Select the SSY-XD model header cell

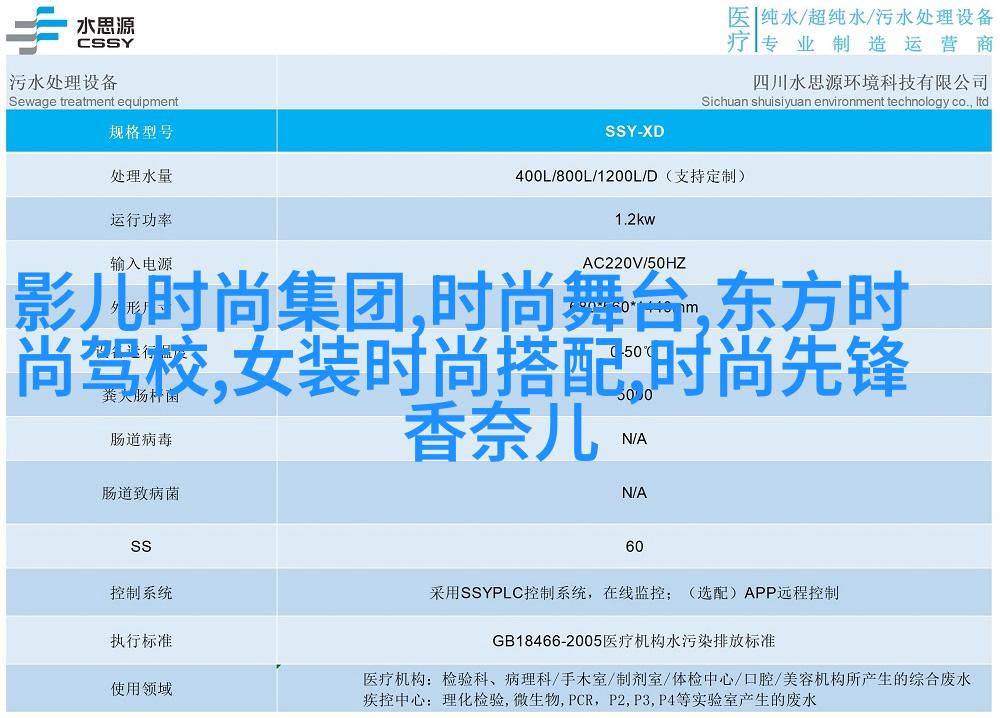coord(635,131)
